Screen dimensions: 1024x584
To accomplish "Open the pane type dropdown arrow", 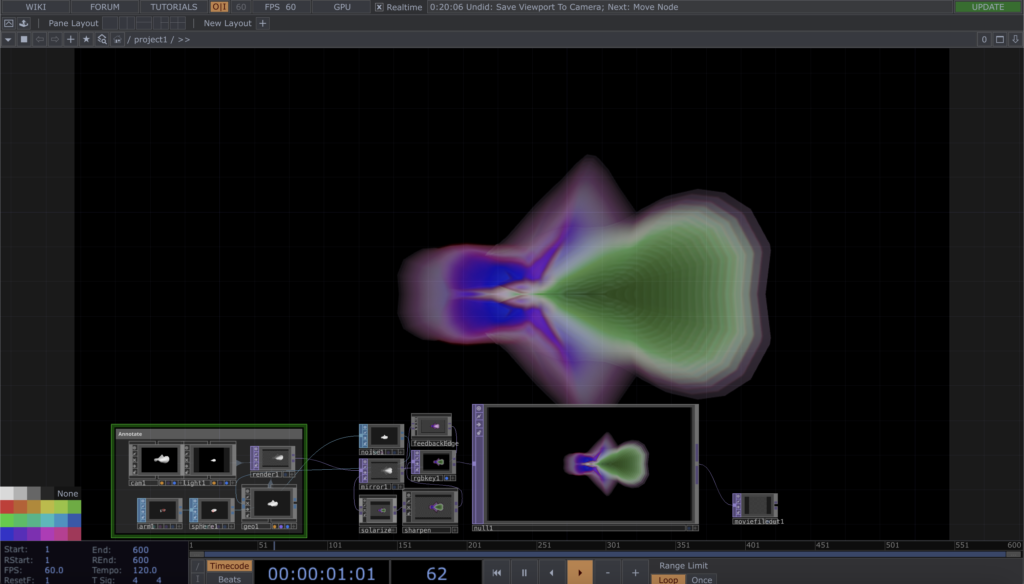I will [8, 40].
